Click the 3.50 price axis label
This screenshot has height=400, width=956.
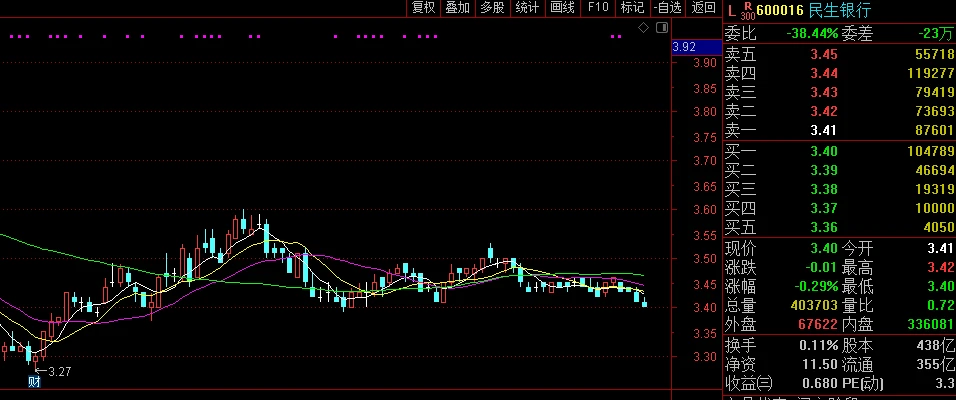704,259
